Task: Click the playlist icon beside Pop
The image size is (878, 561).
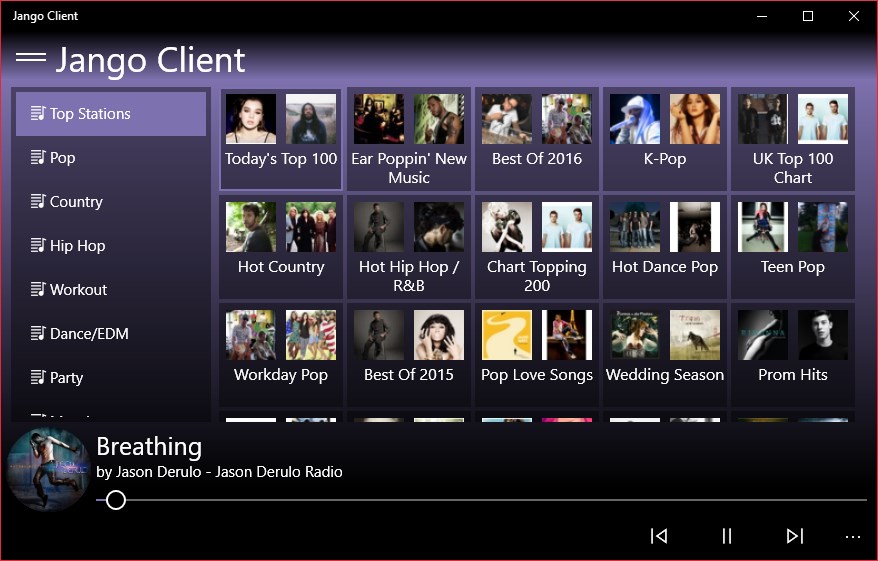Action: coord(38,157)
